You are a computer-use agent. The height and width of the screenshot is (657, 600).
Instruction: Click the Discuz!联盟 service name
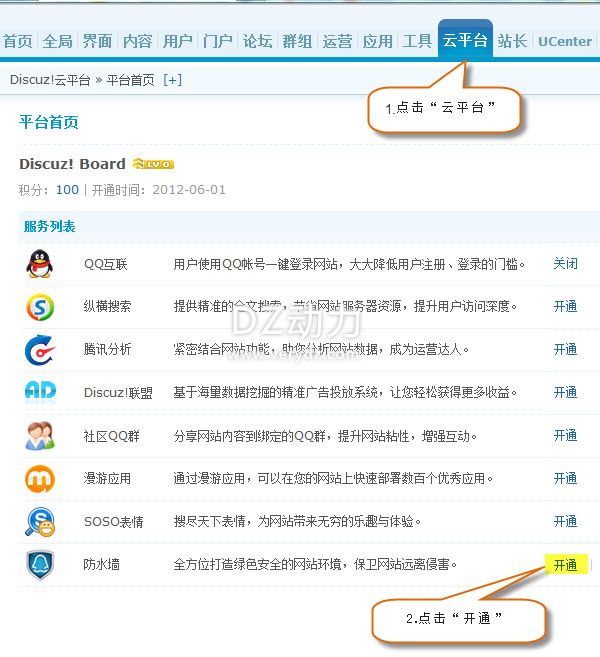click(118, 393)
